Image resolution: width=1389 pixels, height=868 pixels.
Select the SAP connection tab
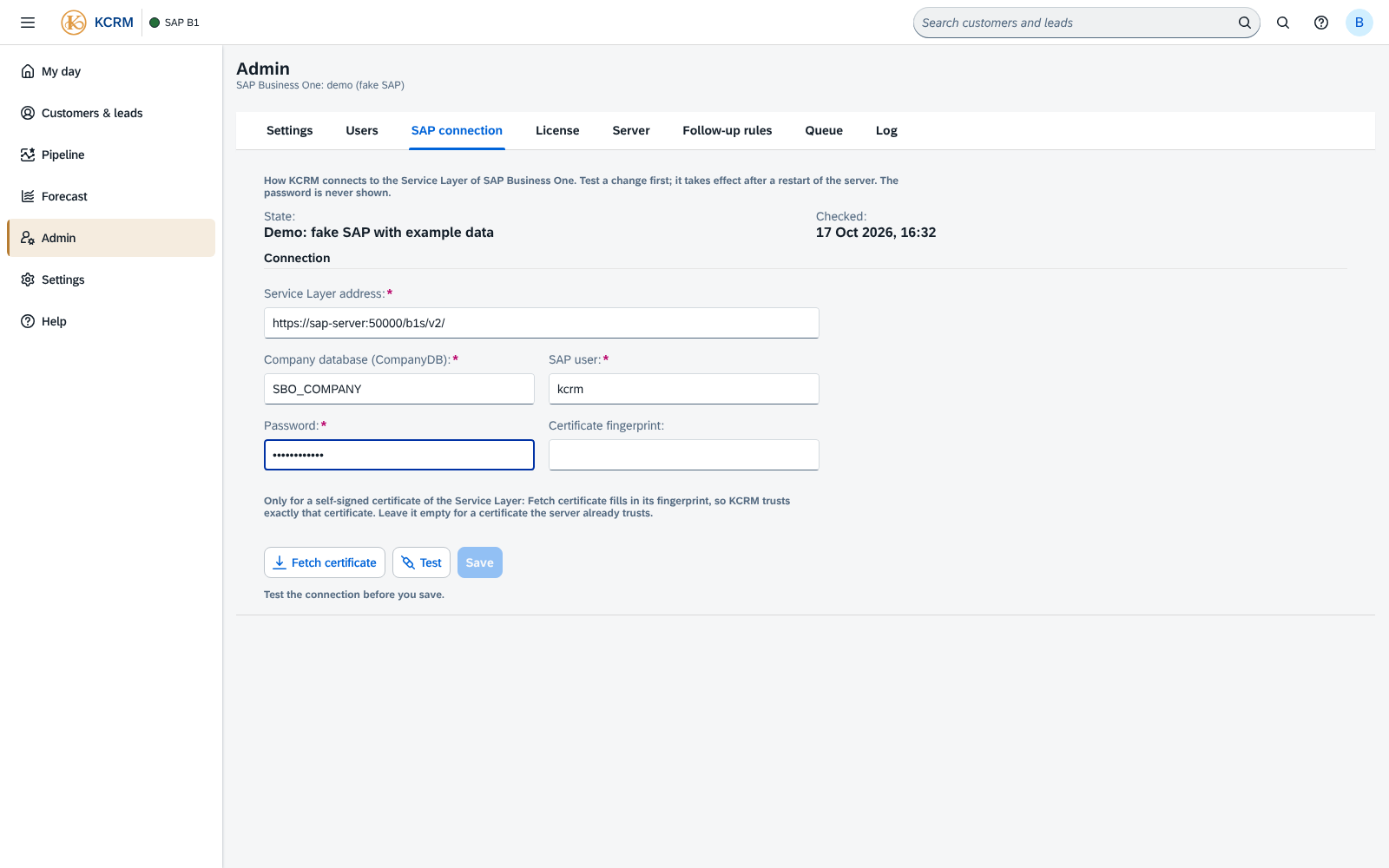point(457,130)
